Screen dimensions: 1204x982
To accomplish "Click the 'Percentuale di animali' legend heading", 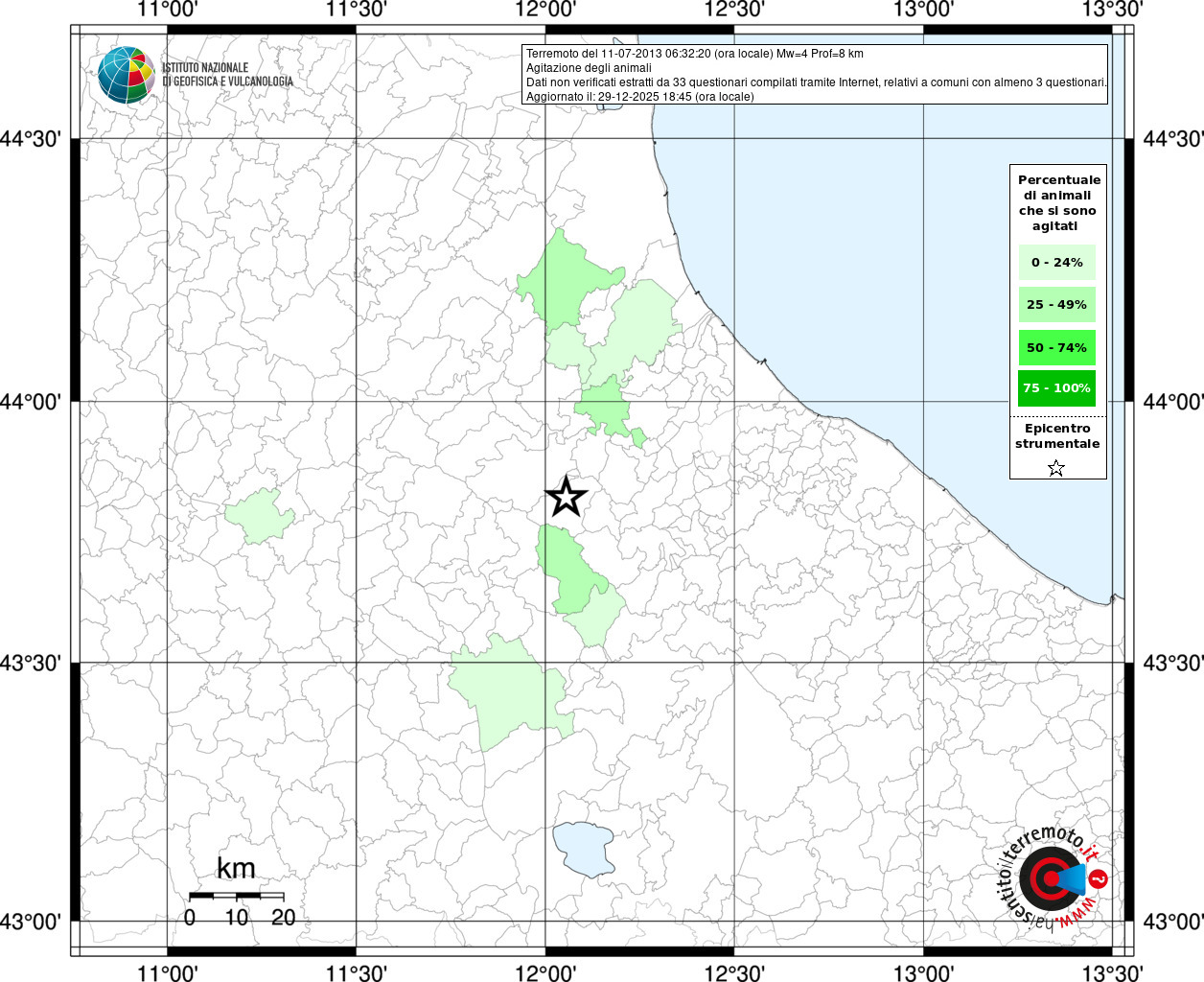I will [x=1058, y=202].
